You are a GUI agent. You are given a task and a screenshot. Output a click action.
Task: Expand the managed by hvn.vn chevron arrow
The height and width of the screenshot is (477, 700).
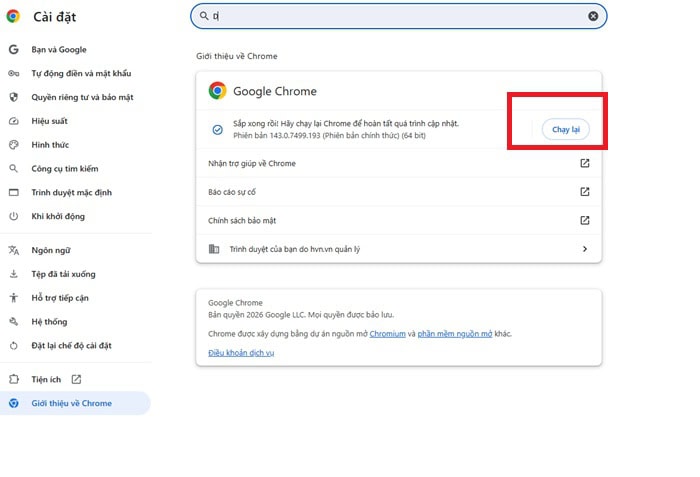pos(585,249)
